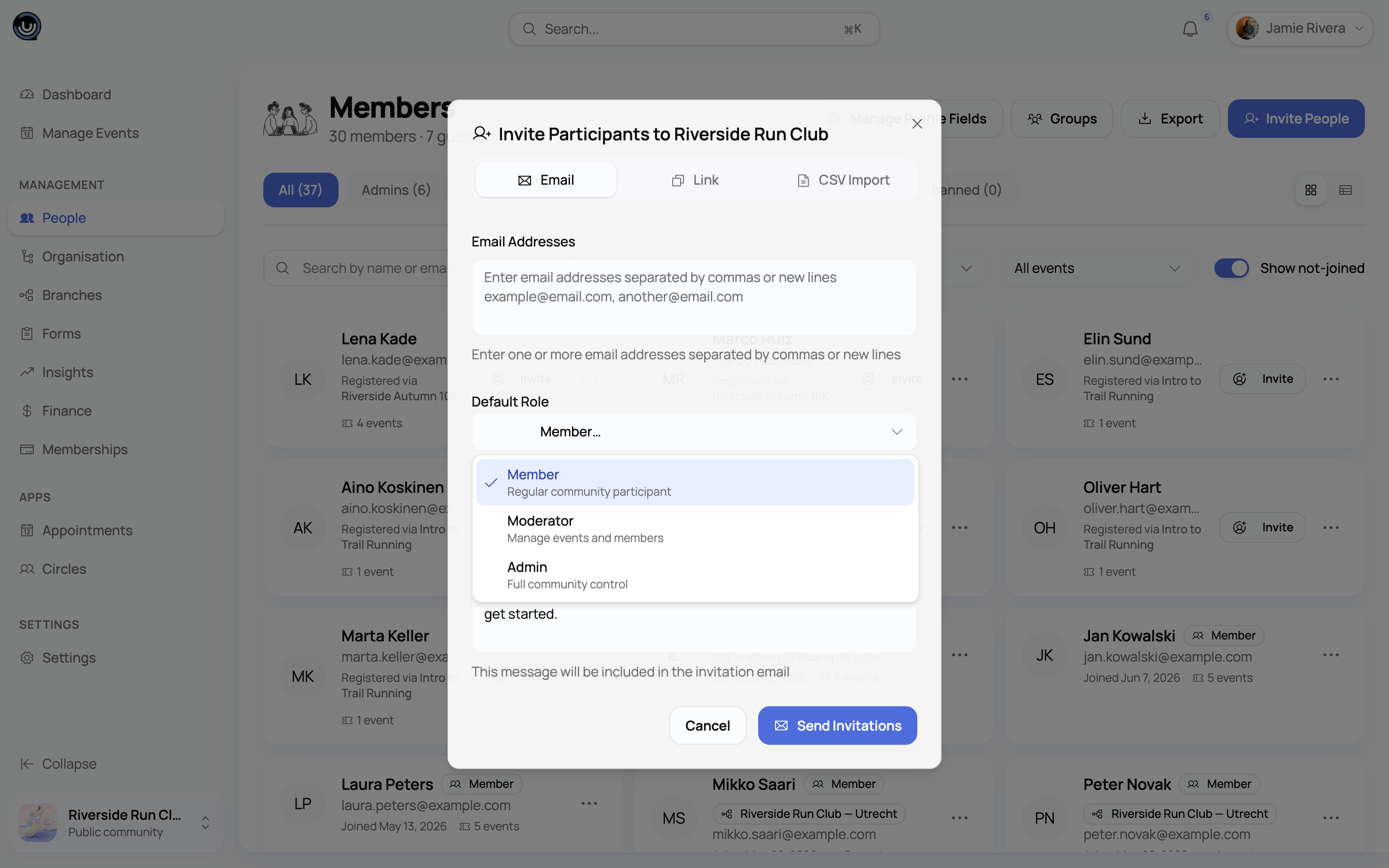Switch to the Email invite tab
This screenshot has width=1389, height=868.
[545, 180]
